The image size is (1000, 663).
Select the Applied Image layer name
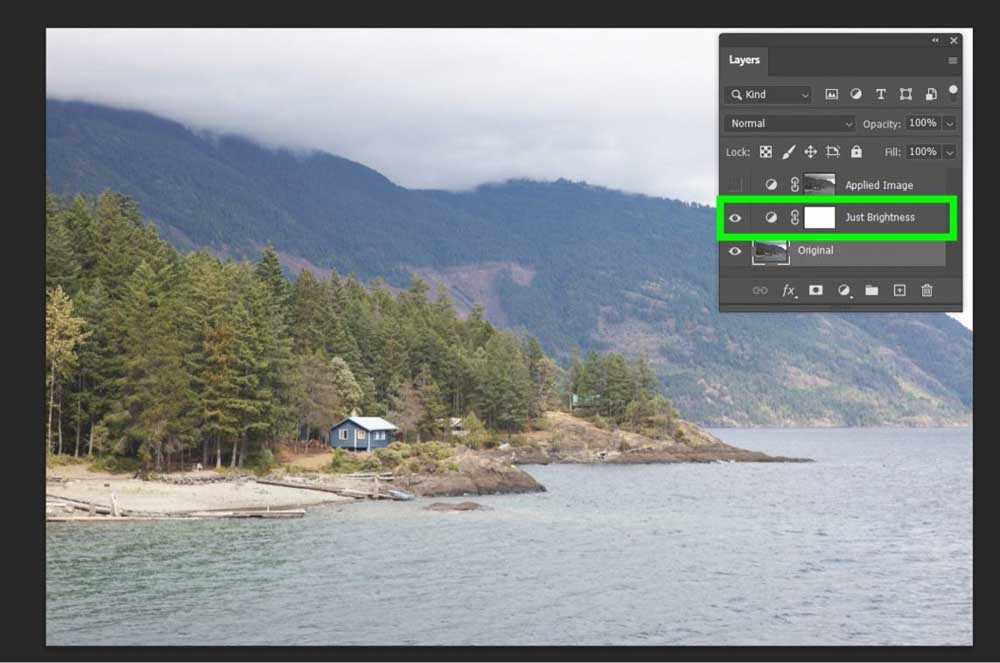pos(879,185)
